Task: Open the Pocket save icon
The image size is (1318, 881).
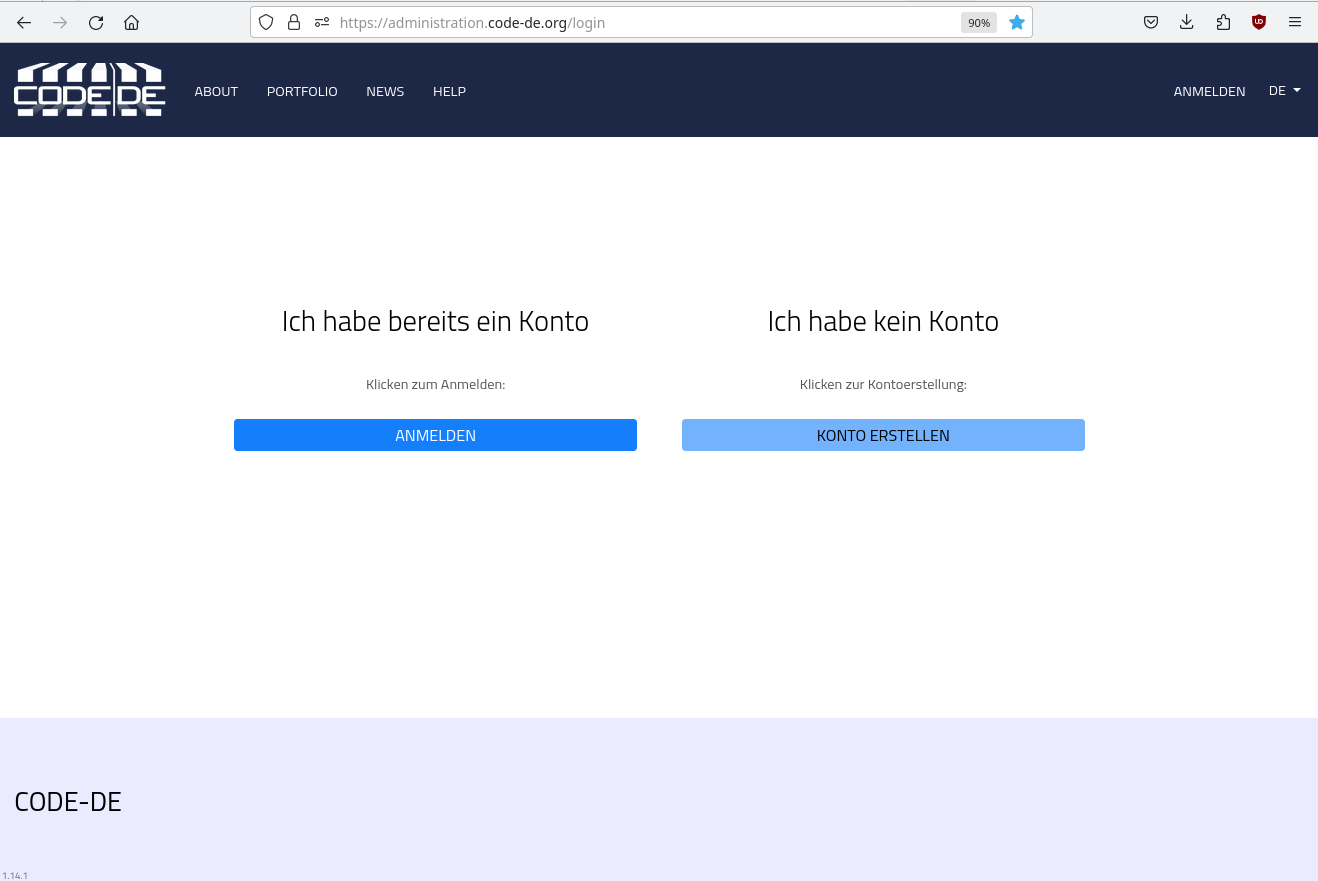Action: [x=1151, y=22]
